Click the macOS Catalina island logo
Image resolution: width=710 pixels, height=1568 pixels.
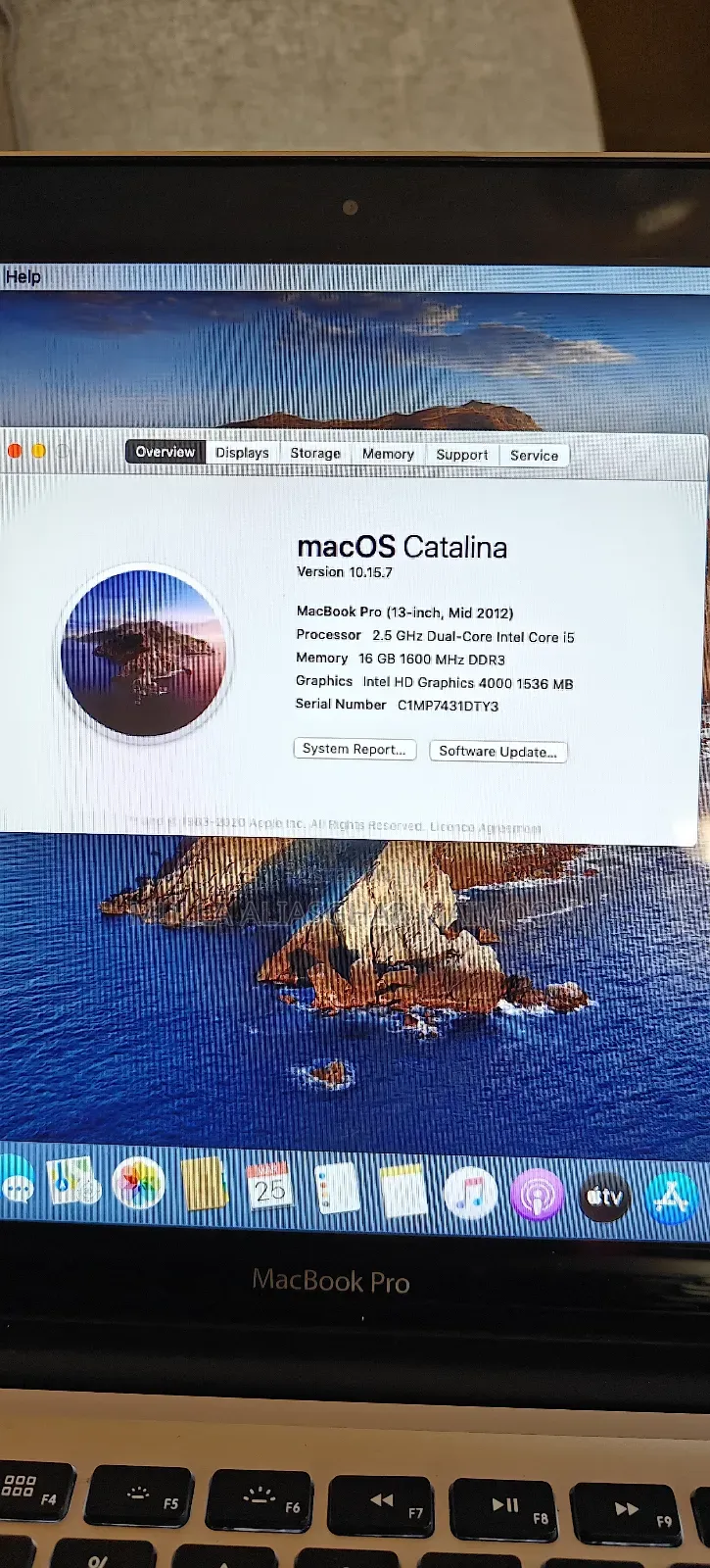coord(144,654)
